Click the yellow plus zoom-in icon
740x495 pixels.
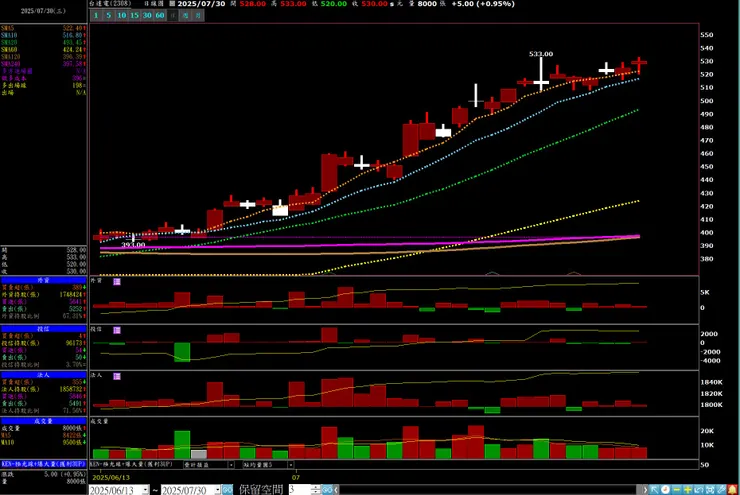(688, 490)
